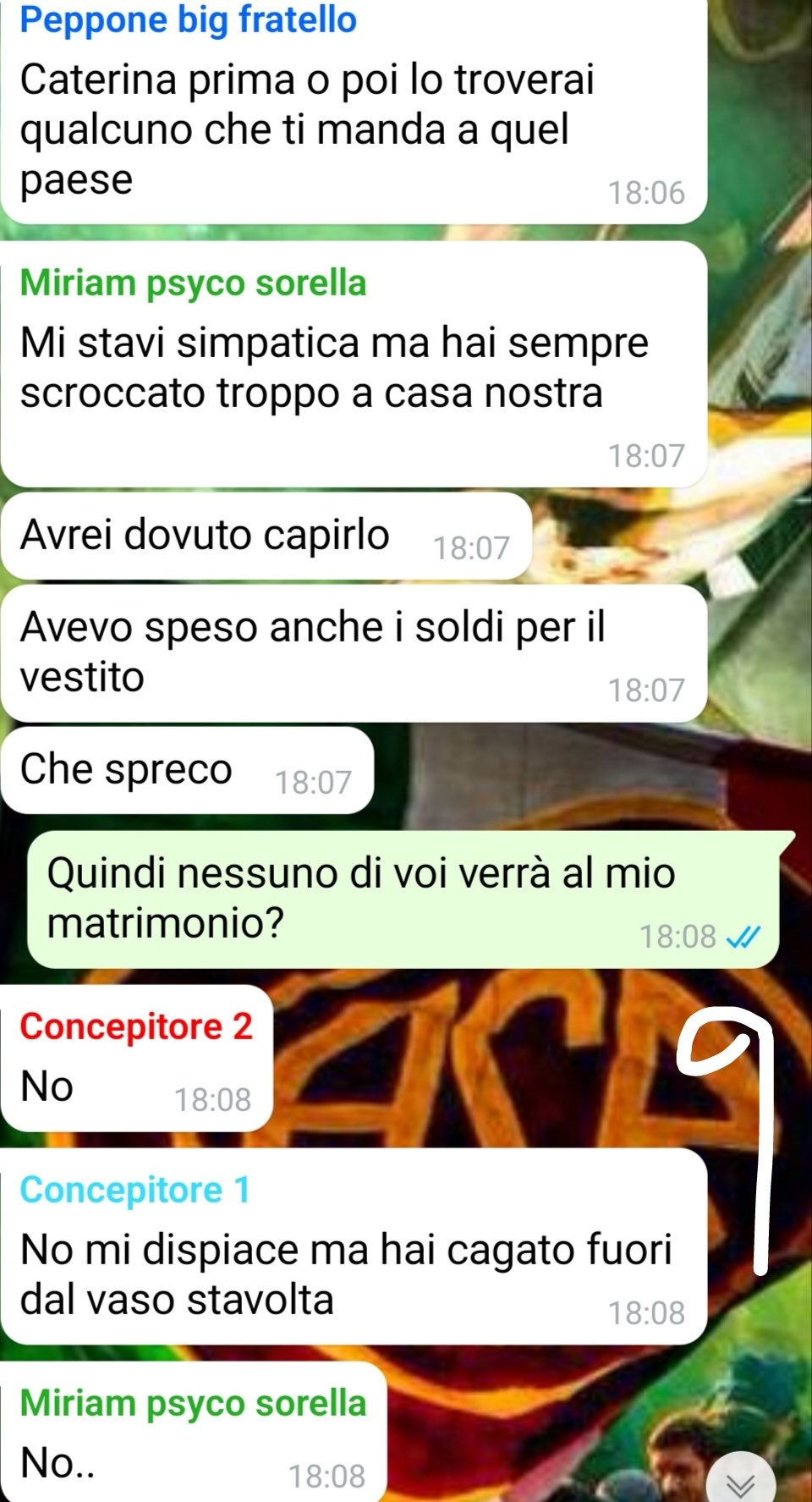Select Miriam's 'No..' message bubble
Screen dimensions: 812x1502
coord(194,1432)
